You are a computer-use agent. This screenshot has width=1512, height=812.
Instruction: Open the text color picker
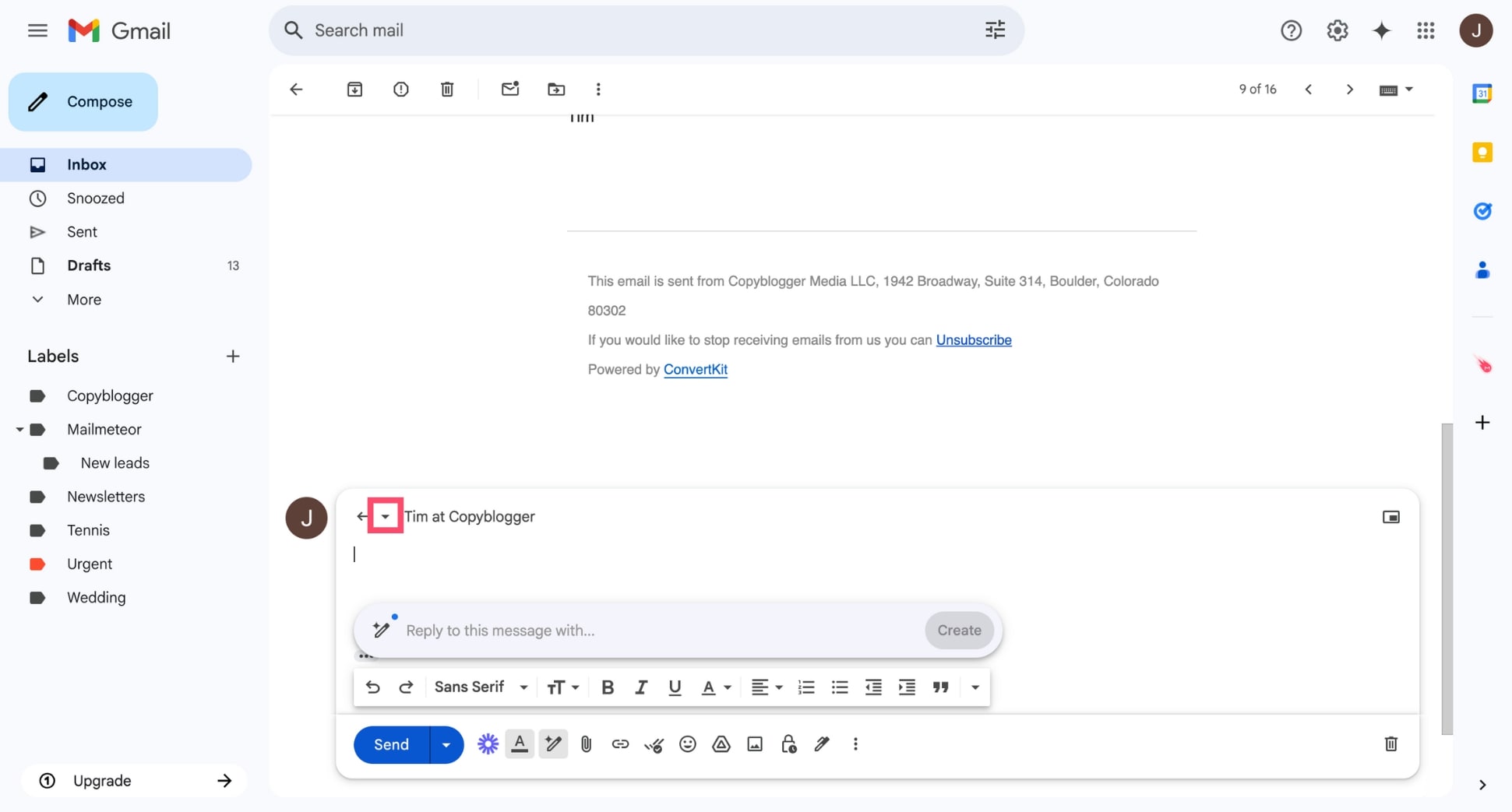(x=716, y=687)
